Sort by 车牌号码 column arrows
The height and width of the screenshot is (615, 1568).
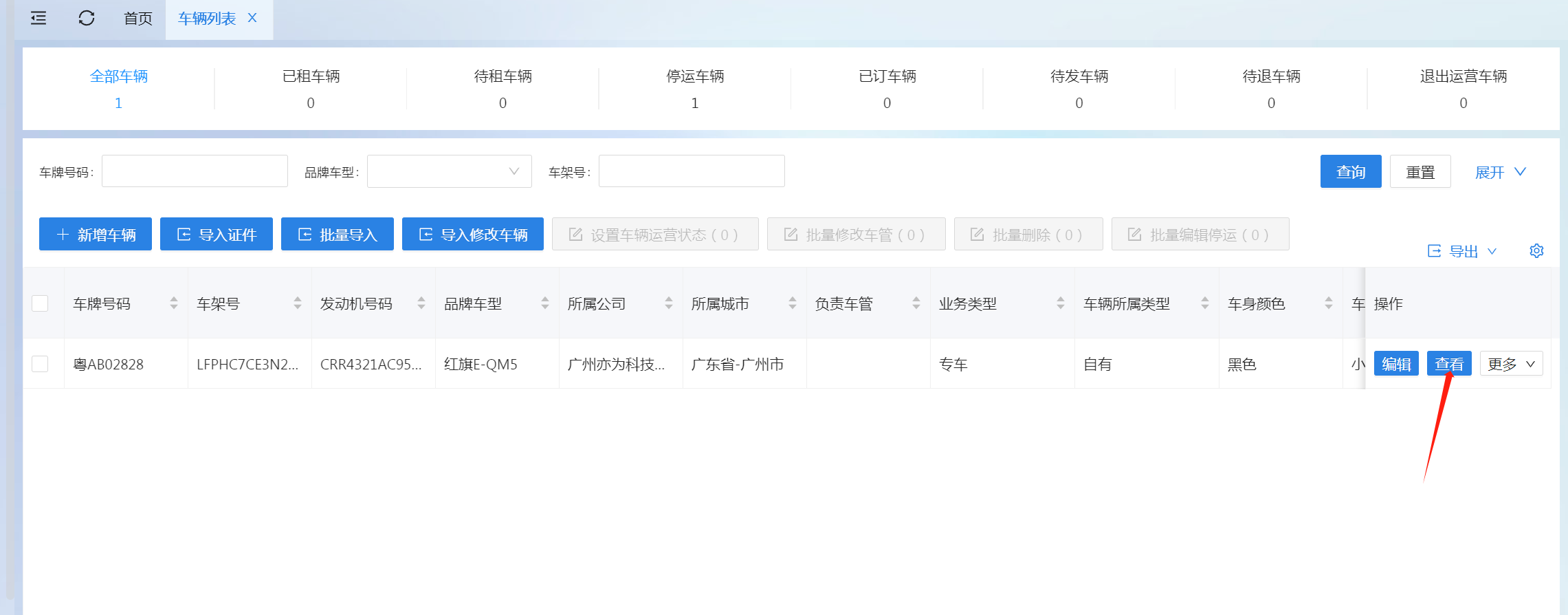point(174,303)
